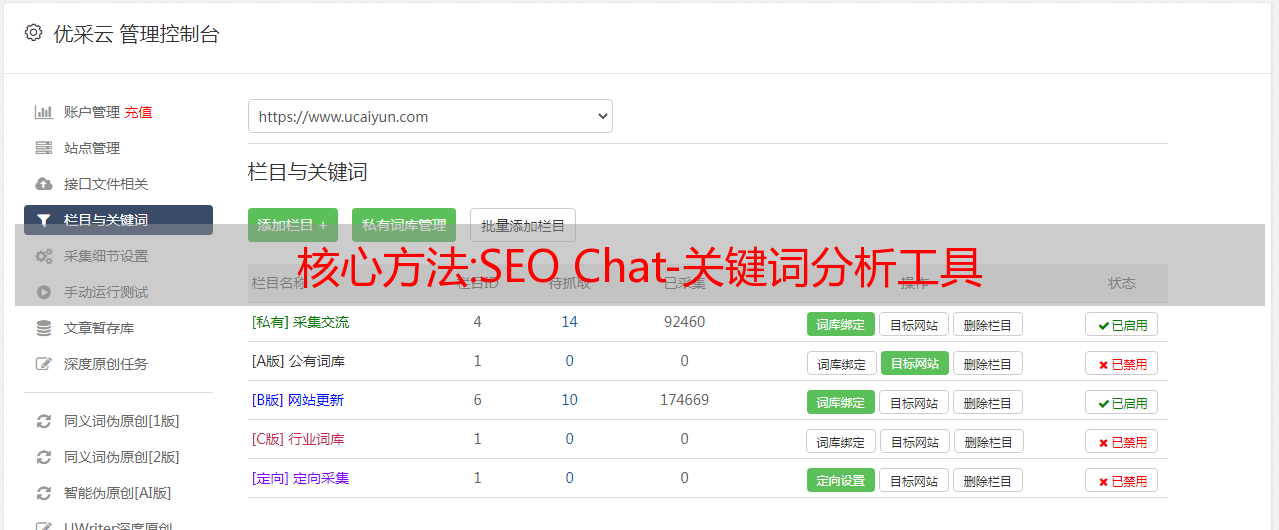This screenshot has height=530, width=1279.
Task: Click 词库绑定 for 公有词库 row
Action: (842, 363)
